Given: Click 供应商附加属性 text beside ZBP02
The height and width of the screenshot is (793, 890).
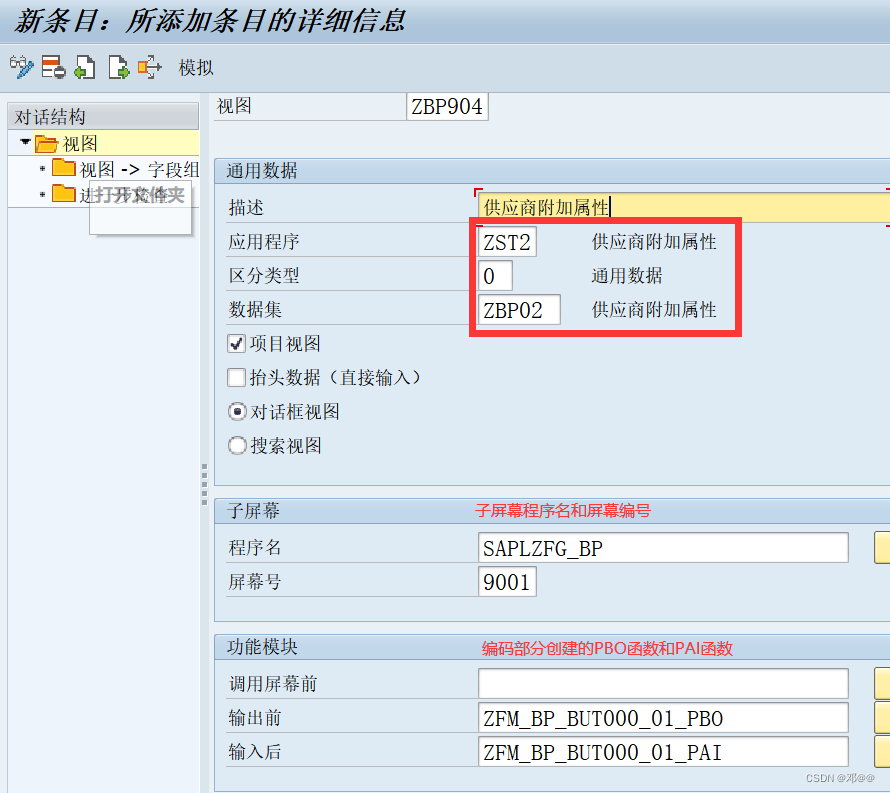Looking at the screenshot, I should [654, 310].
